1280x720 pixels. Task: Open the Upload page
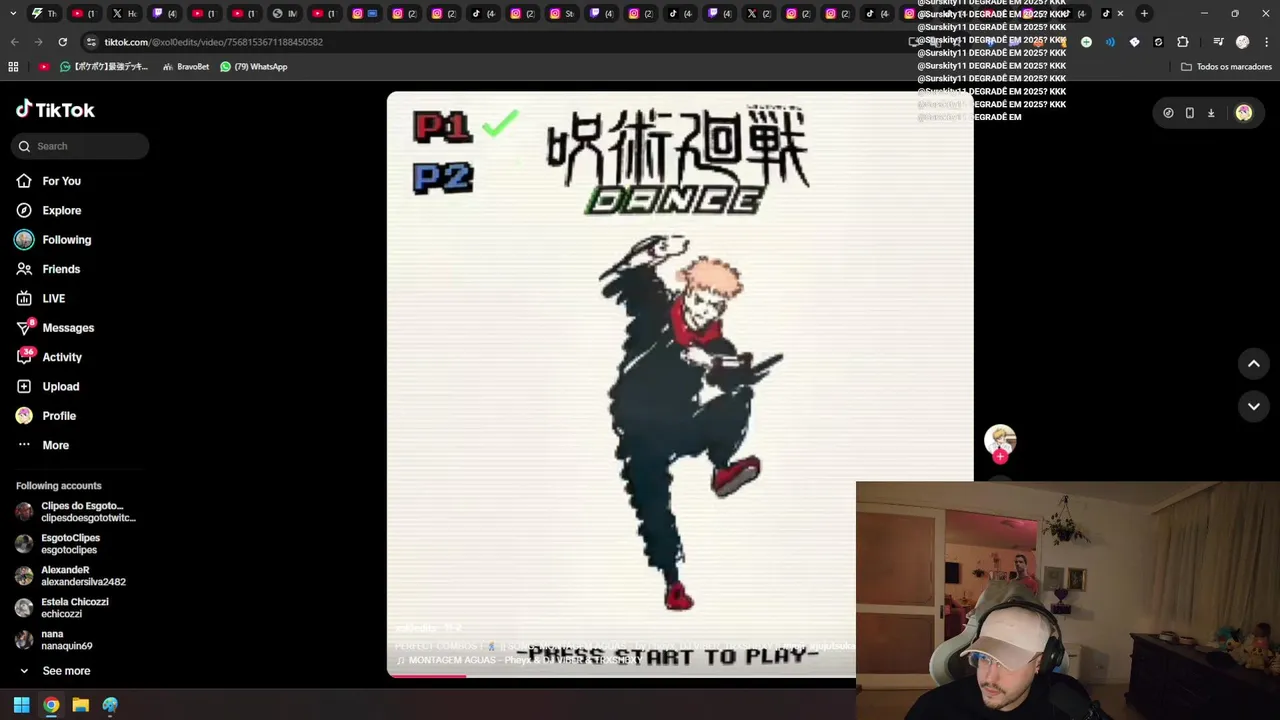point(47,386)
